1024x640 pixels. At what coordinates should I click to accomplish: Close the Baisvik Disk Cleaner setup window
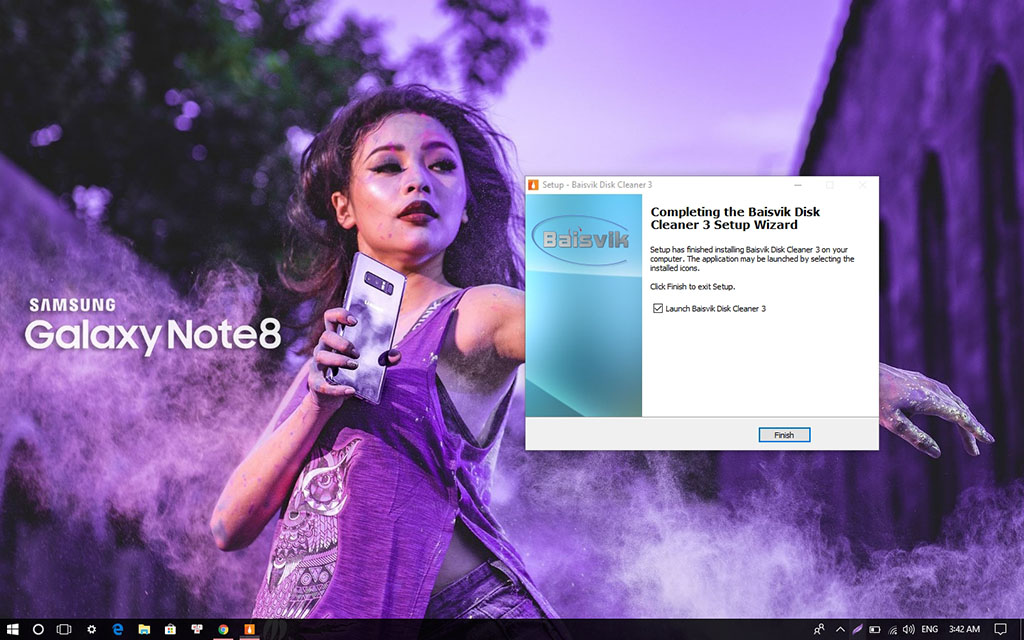[x=862, y=185]
